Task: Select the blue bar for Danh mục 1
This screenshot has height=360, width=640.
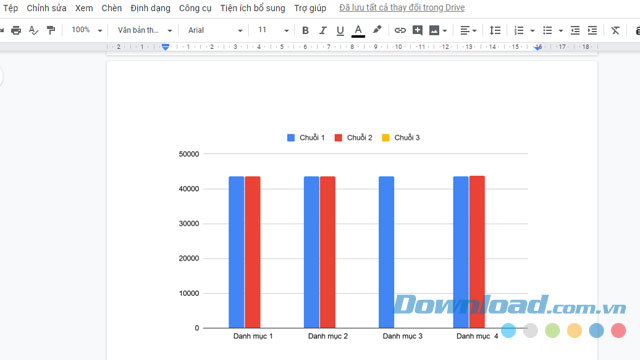Action: pyautogui.click(x=236, y=252)
